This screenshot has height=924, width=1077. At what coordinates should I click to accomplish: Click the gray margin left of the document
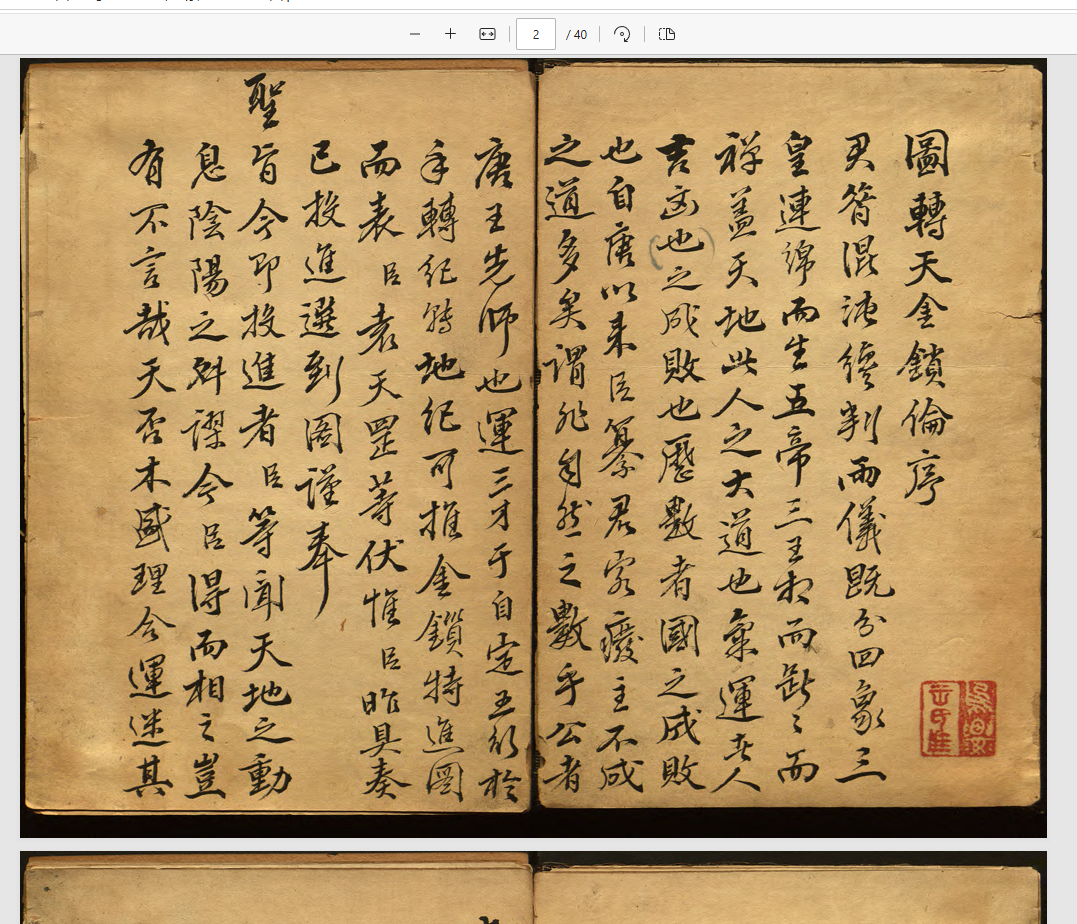pyautogui.click(x=9, y=450)
